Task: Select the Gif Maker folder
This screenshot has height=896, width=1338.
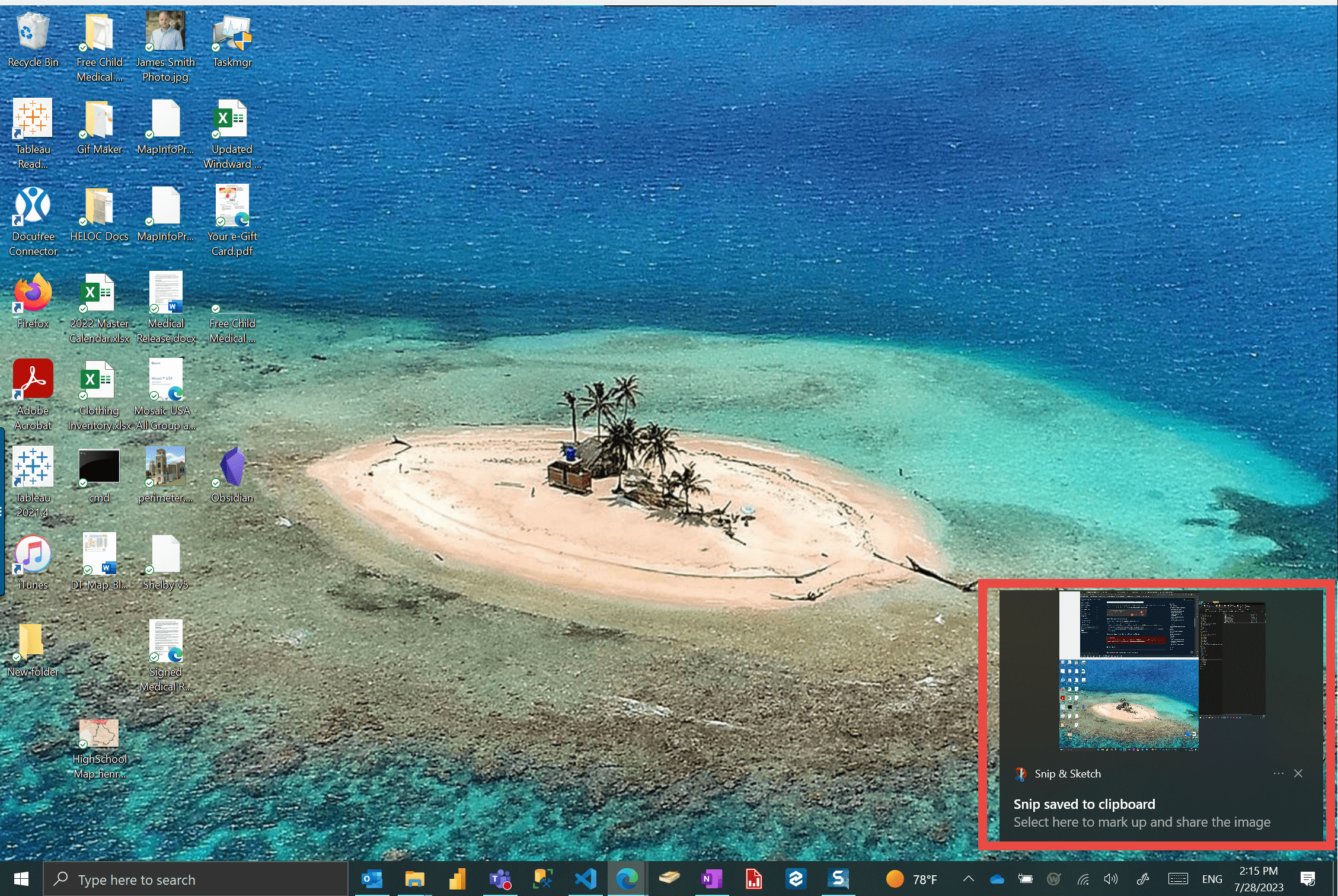Action: 99,127
